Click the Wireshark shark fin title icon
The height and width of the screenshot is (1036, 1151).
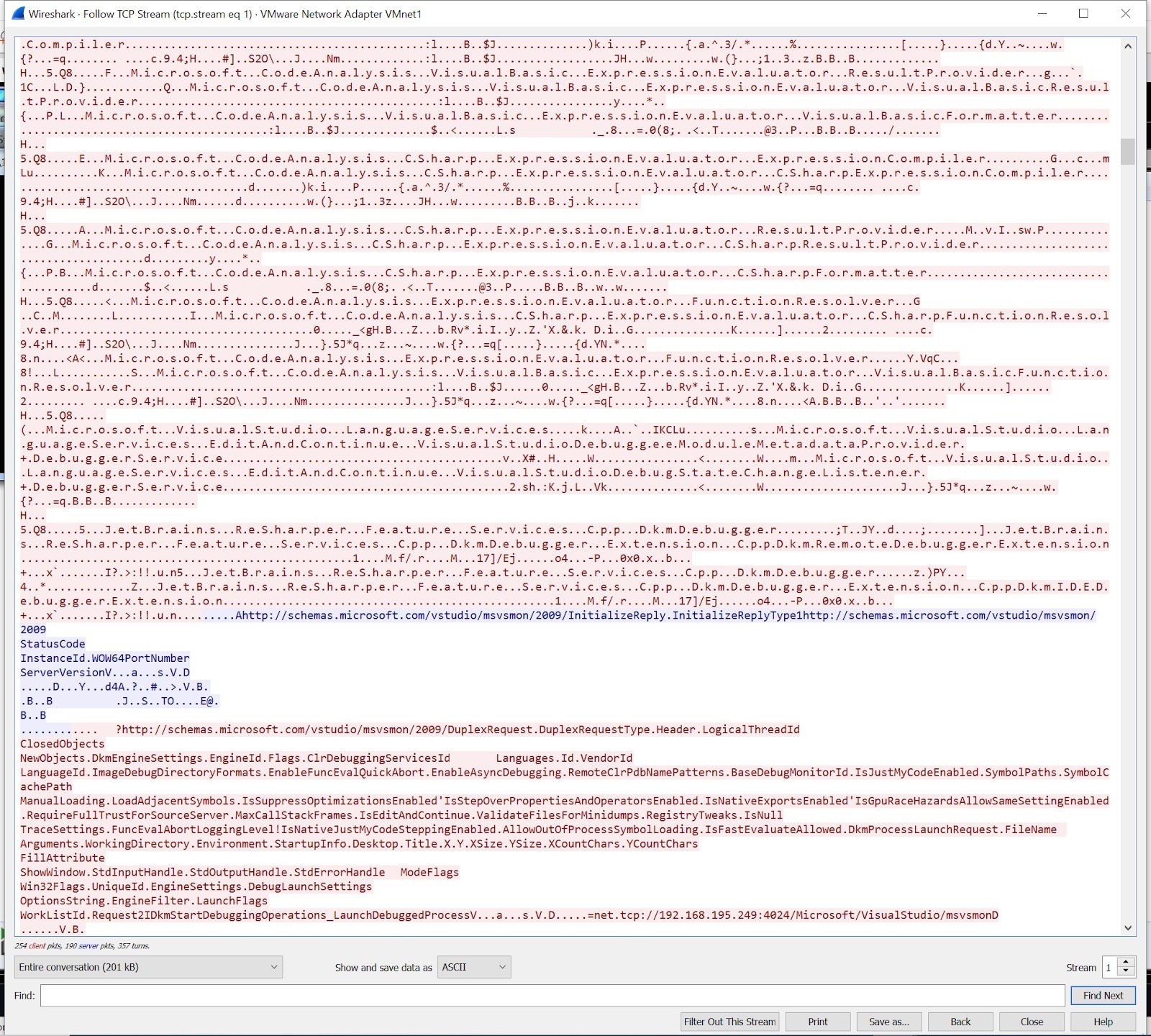(x=17, y=14)
